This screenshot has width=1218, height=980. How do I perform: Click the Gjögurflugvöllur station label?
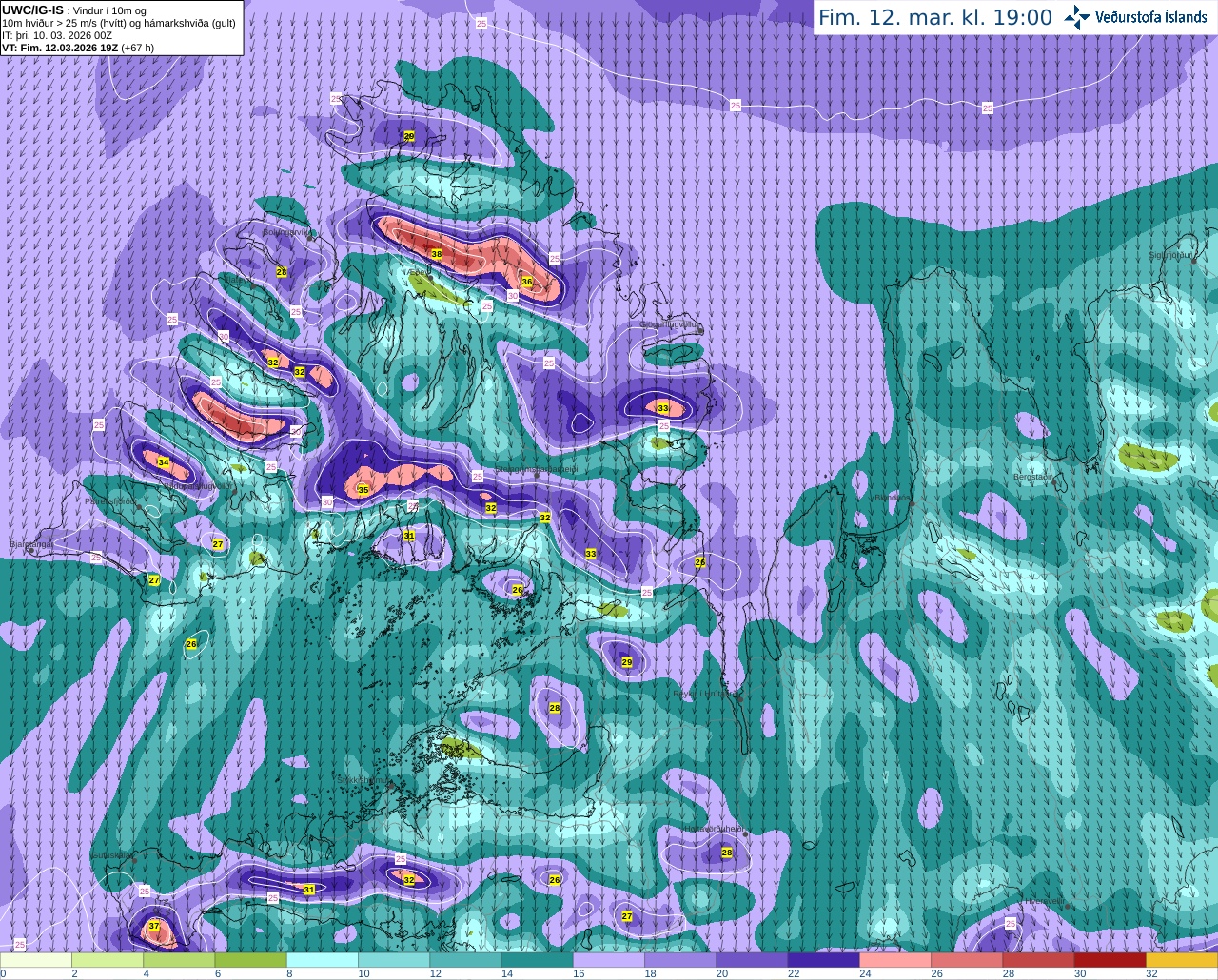click(x=672, y=324)
